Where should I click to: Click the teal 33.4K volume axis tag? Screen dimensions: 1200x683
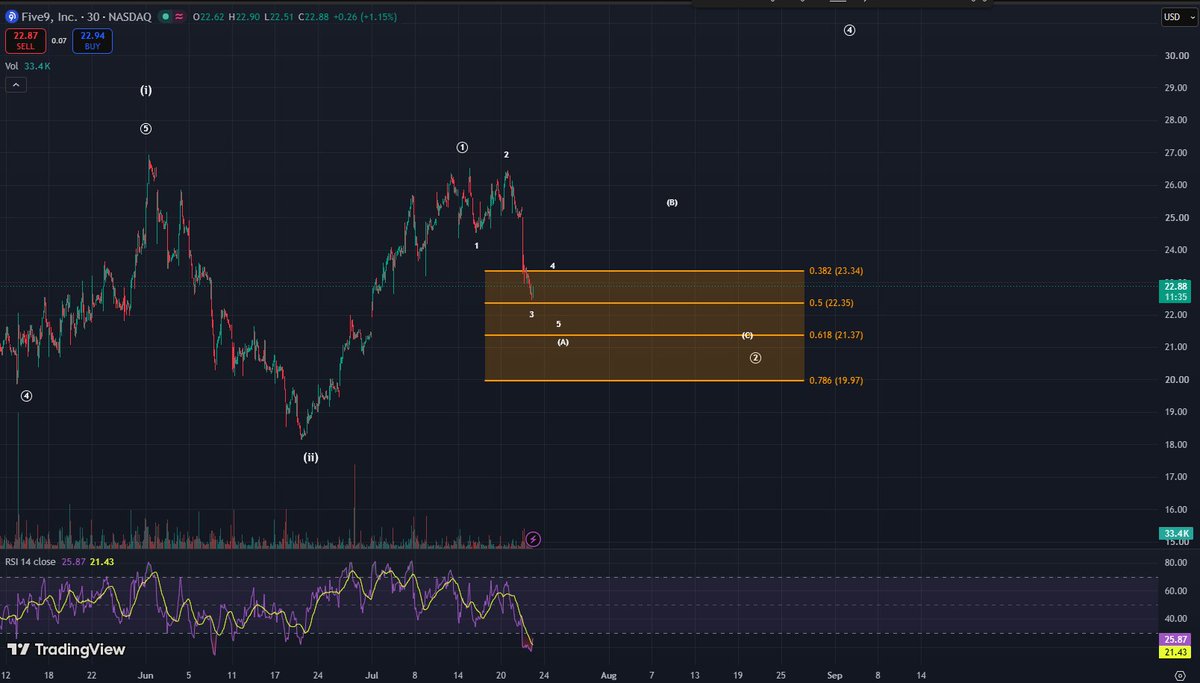tap(1174, 534)
